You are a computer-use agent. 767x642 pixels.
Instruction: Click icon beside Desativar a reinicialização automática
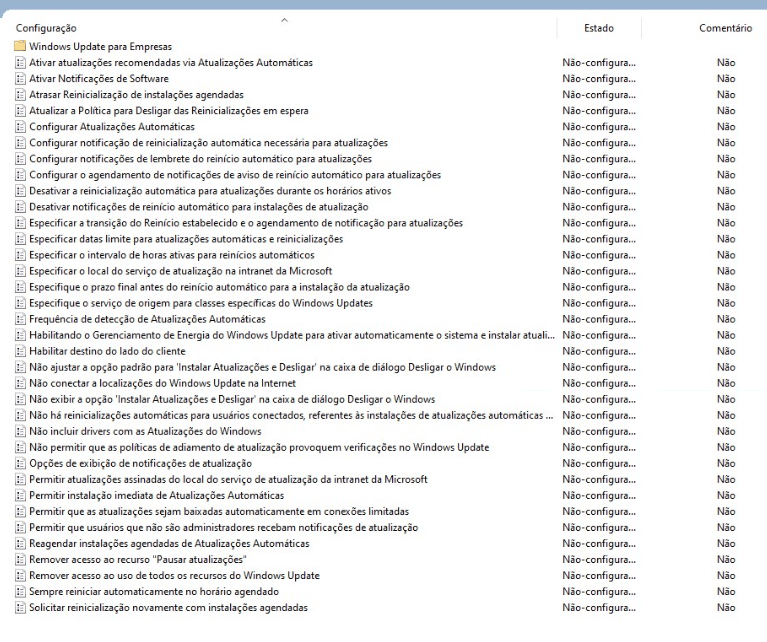(20, 191)
